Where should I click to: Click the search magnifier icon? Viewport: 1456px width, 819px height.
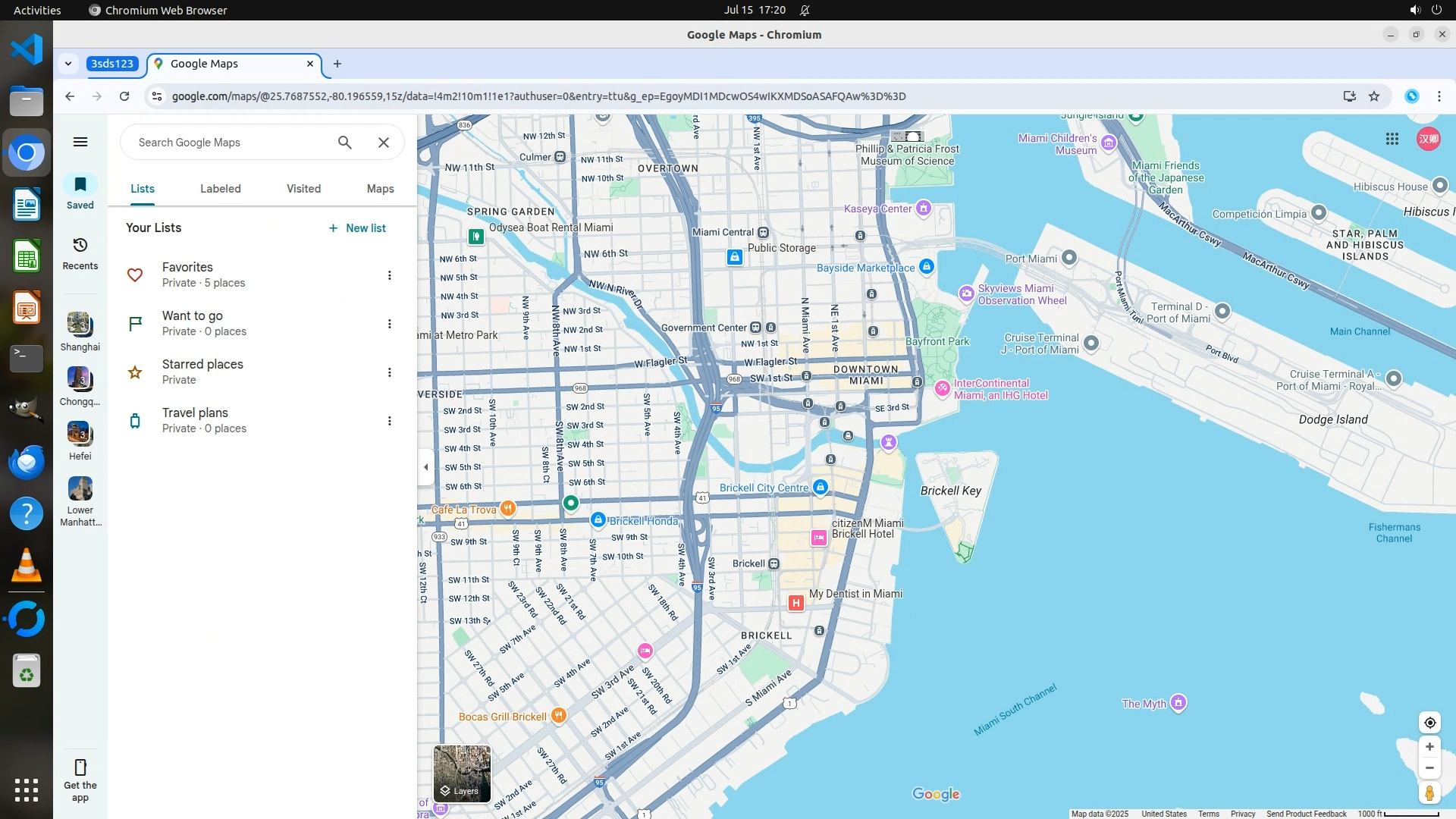[x=345, y=143]
